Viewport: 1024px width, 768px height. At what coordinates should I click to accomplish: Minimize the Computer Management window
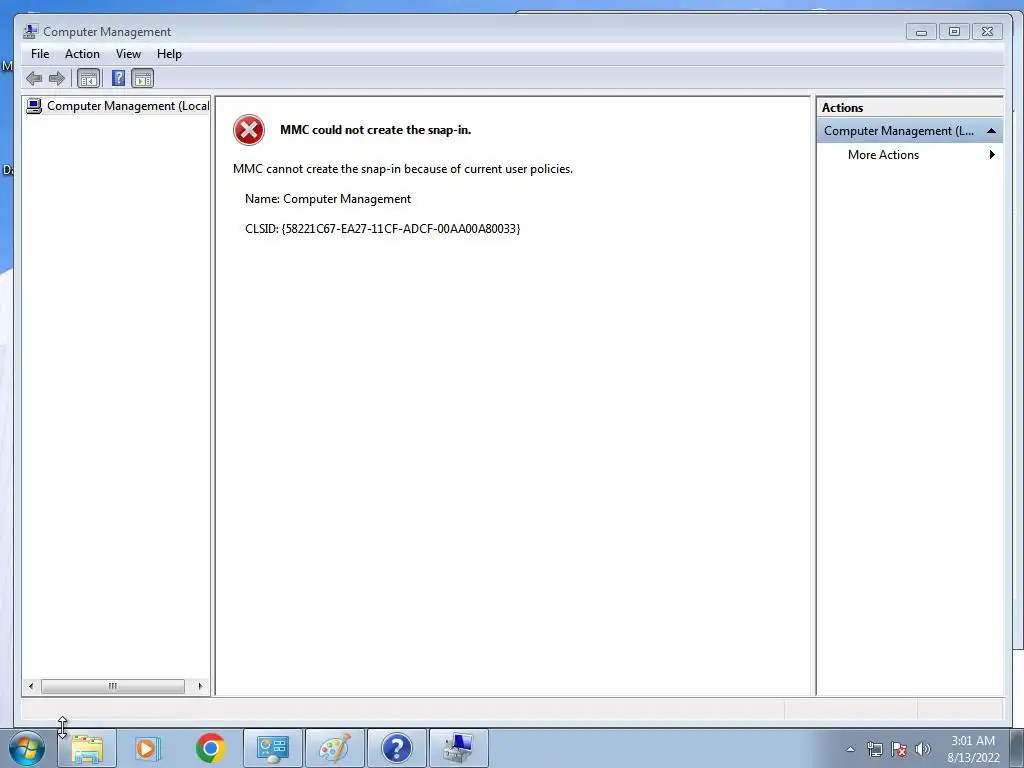(921, 31)
